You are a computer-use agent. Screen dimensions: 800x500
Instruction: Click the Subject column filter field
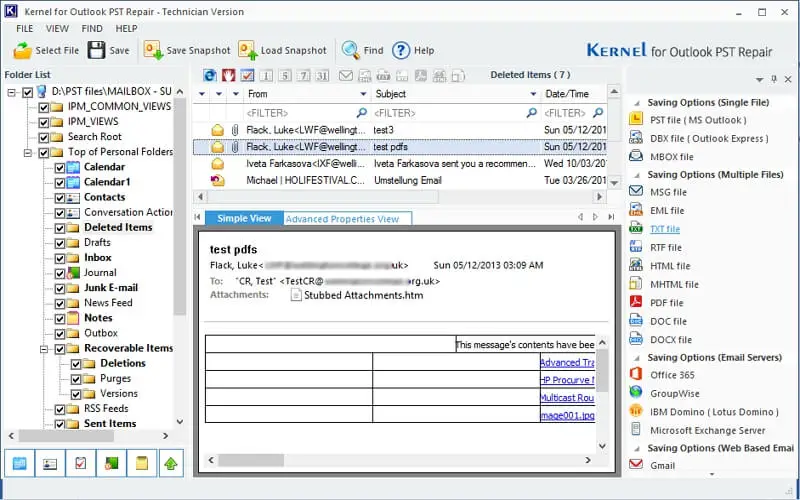pos(456,113)
